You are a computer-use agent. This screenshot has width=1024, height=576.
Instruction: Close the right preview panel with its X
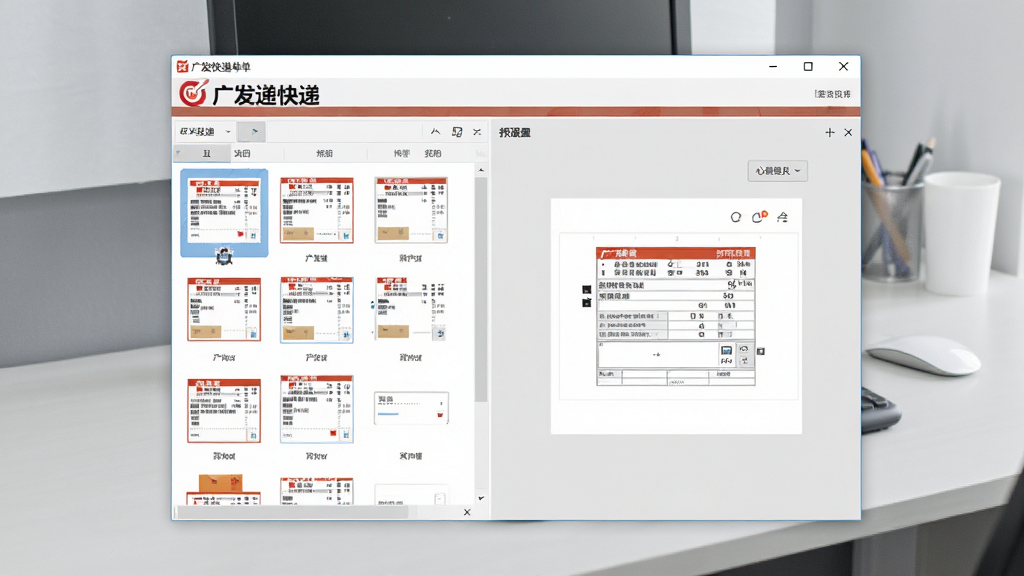pyautogui.click(x=848, y=133)
